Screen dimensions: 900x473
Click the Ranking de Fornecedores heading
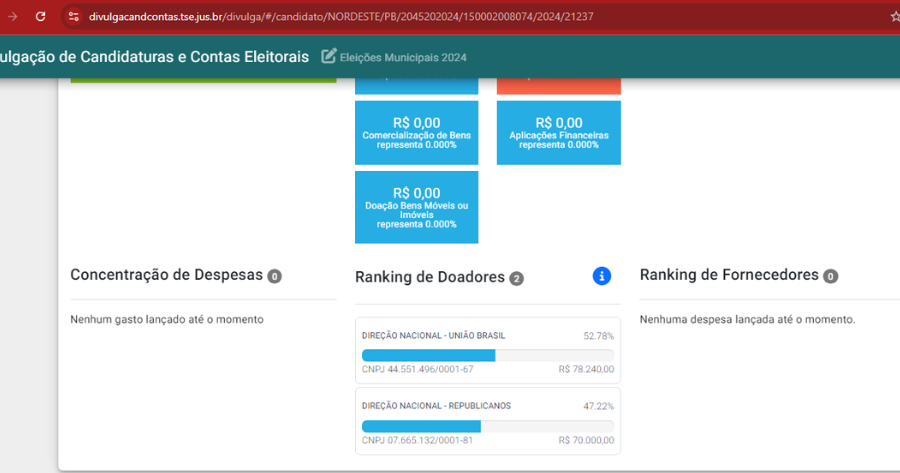click(x=729, y=275)
